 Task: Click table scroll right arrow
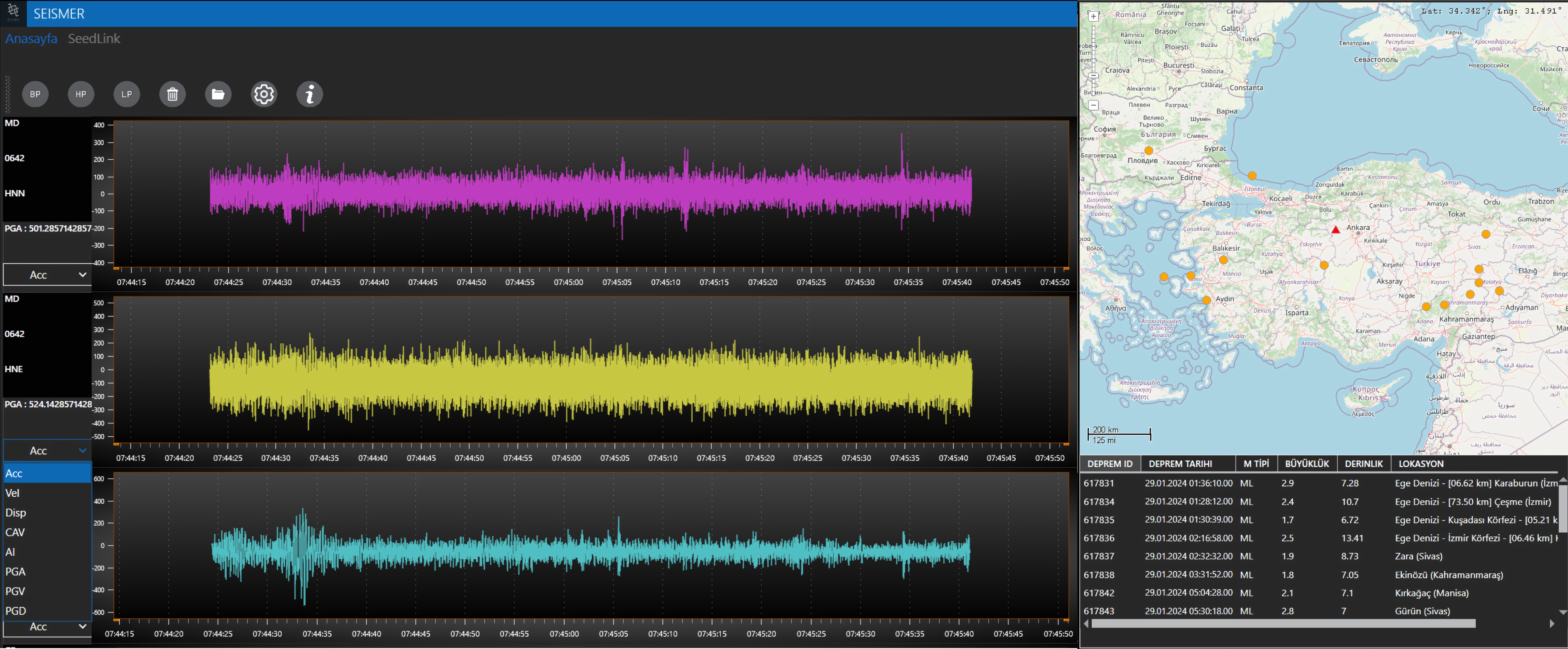[x=1552, y=623]
